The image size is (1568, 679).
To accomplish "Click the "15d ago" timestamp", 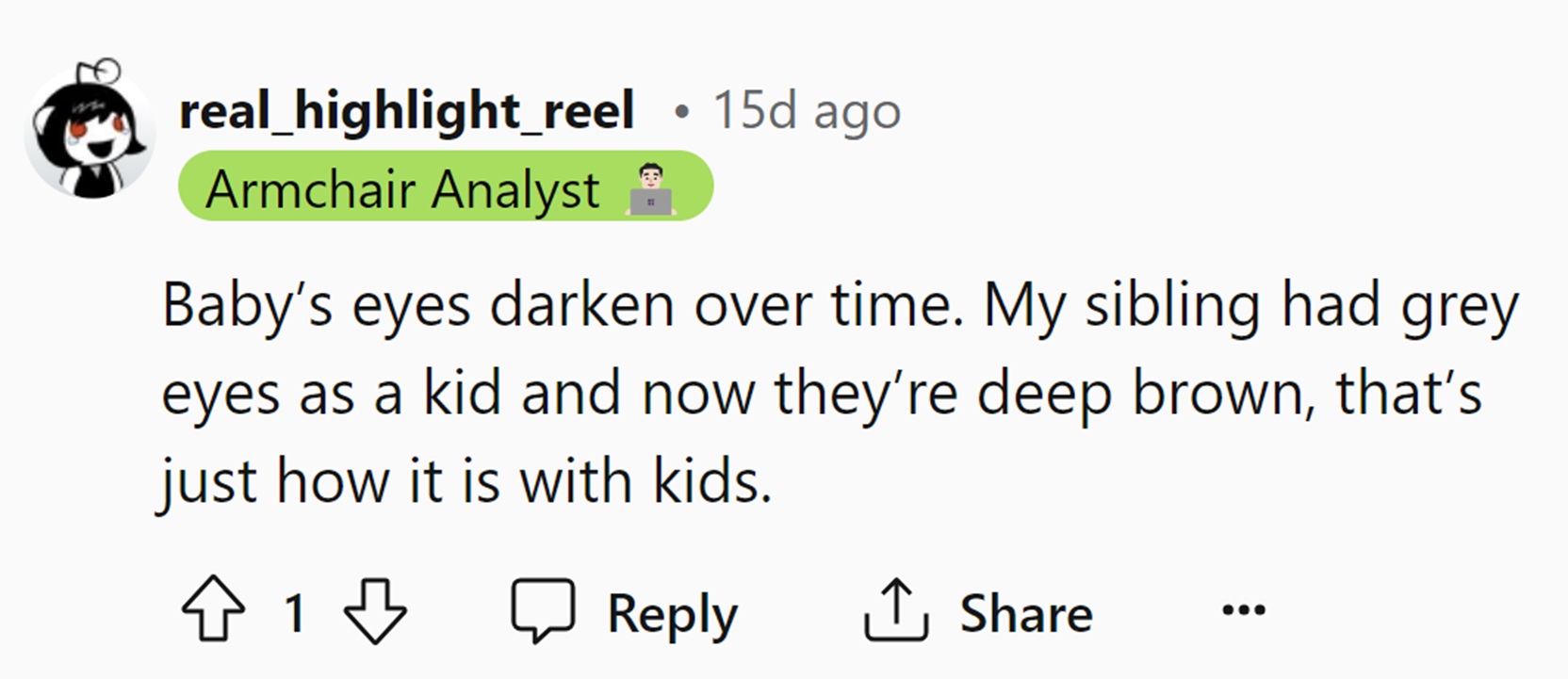I will [807, 111].
